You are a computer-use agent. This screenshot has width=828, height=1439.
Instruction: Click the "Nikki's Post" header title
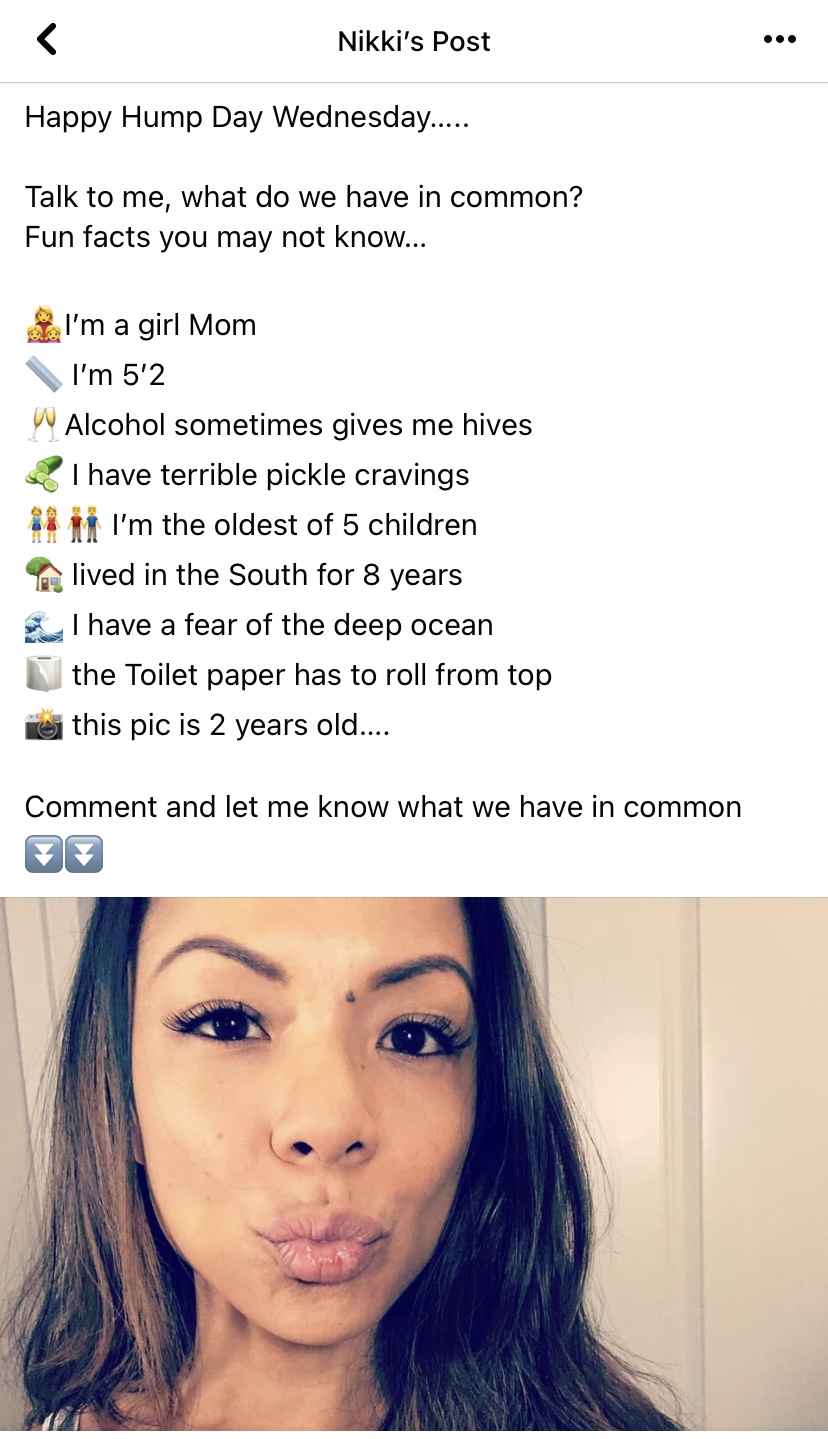tap(414, 41)
